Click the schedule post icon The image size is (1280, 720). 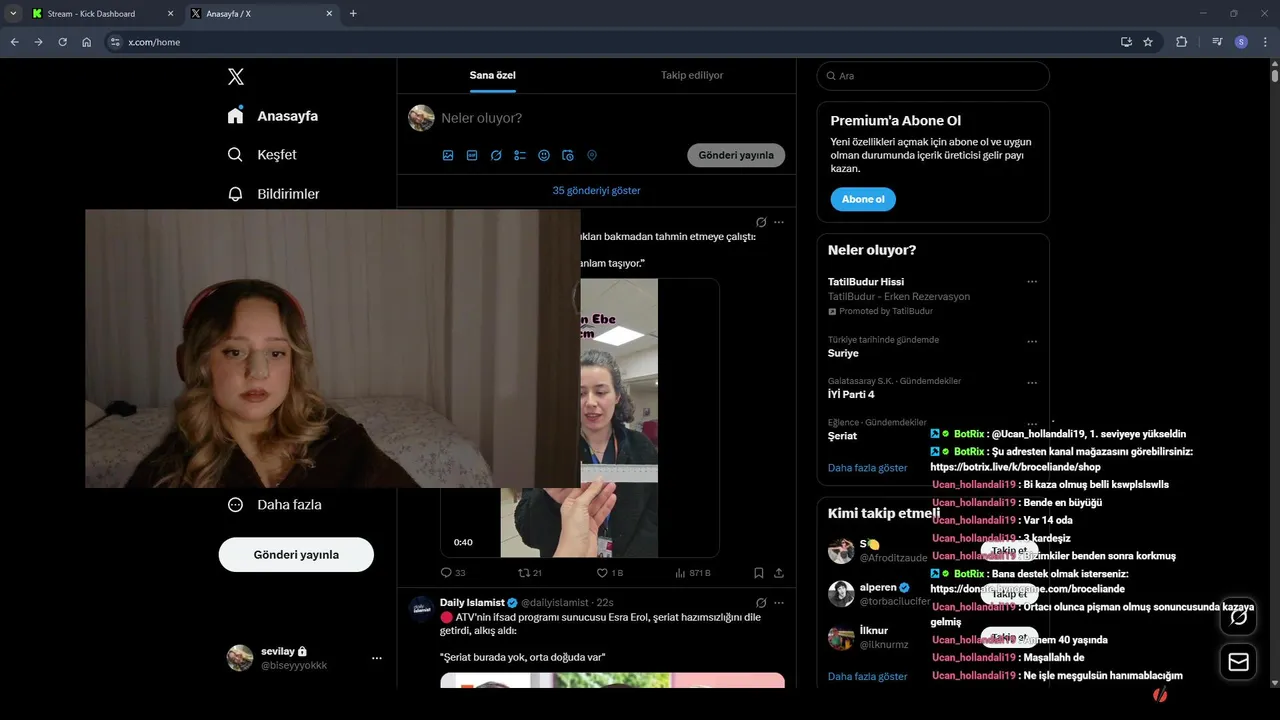[x=568, y=156]
